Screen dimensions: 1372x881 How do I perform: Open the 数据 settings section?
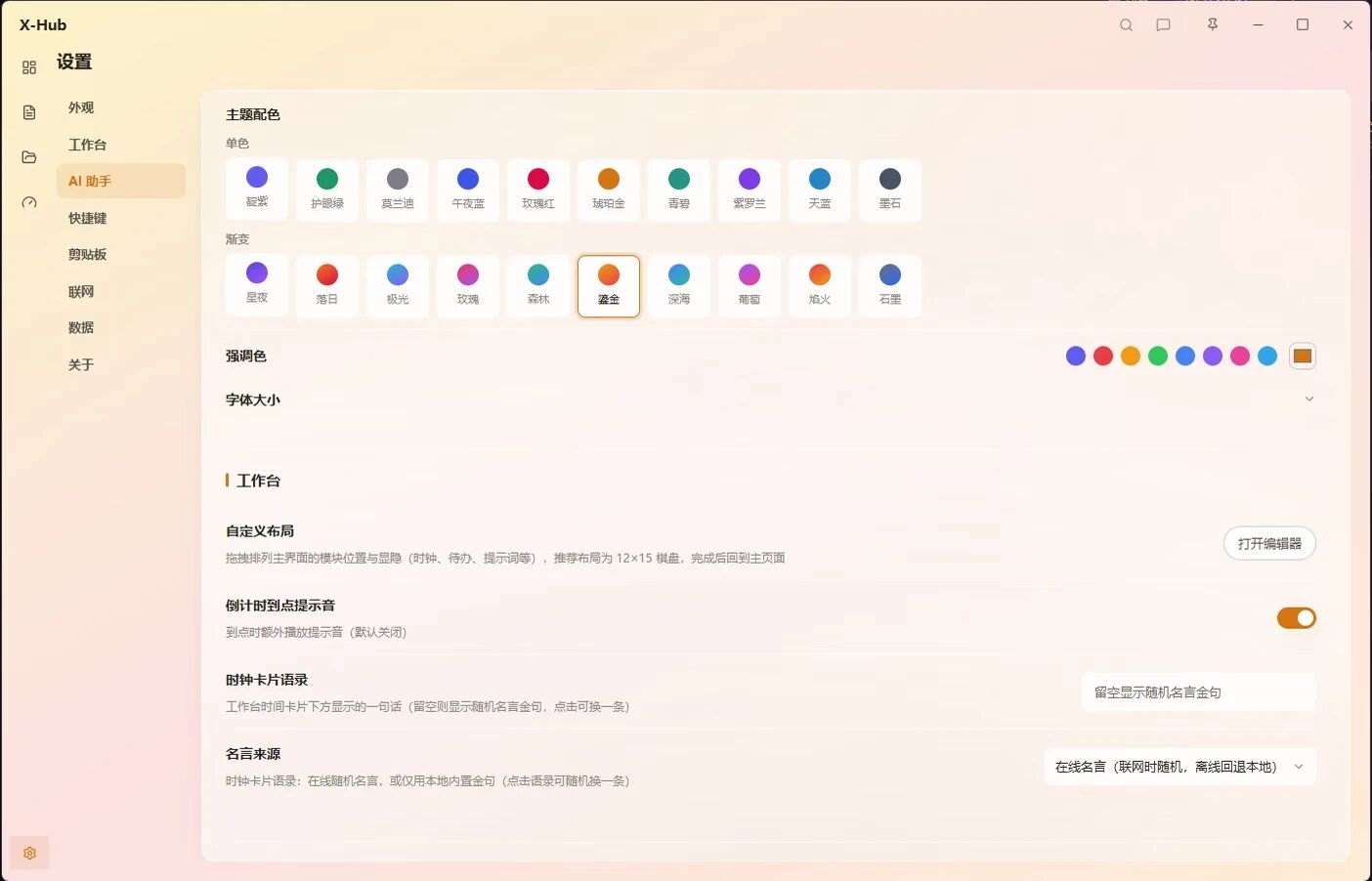click(x=120, y=327)
